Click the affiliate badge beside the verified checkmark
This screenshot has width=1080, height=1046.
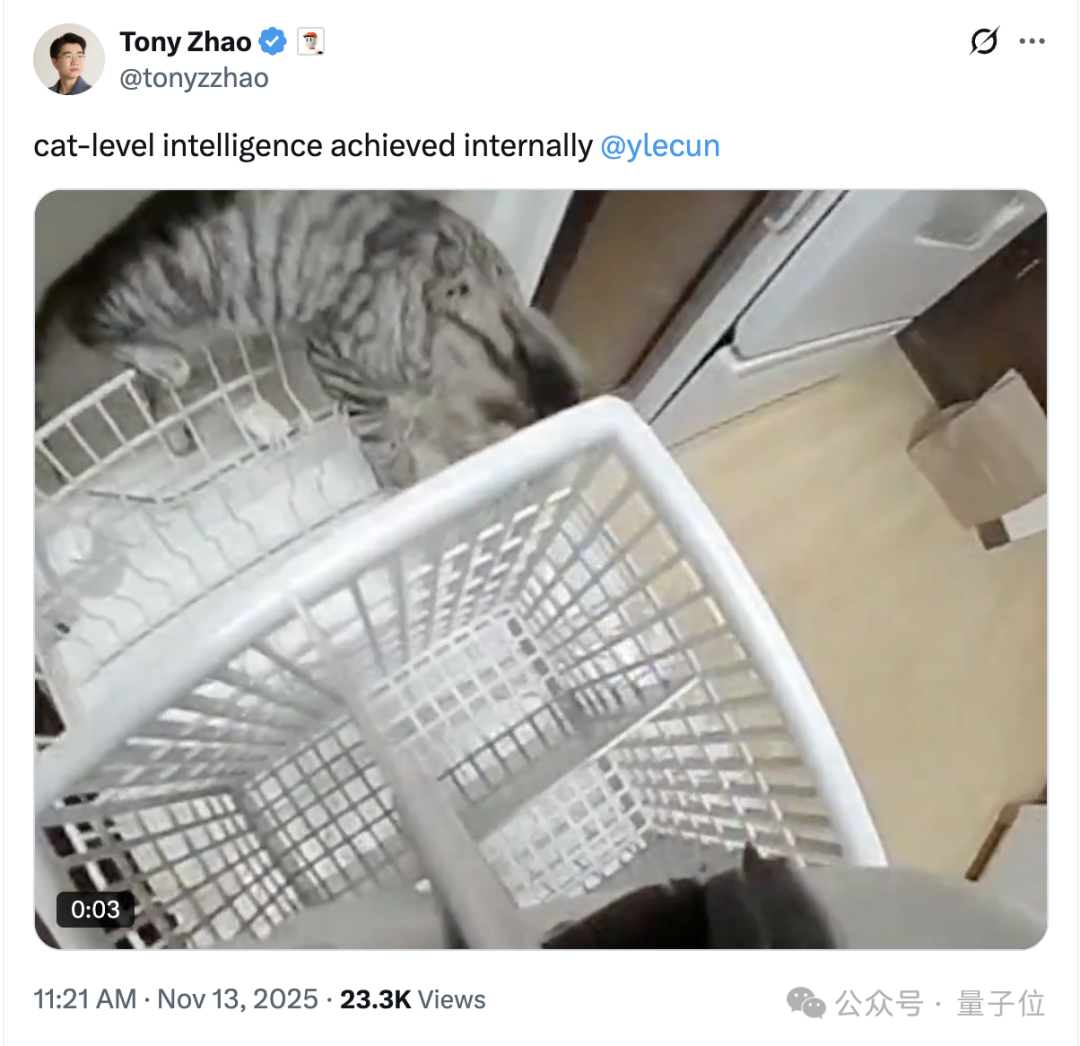[311, 42]
